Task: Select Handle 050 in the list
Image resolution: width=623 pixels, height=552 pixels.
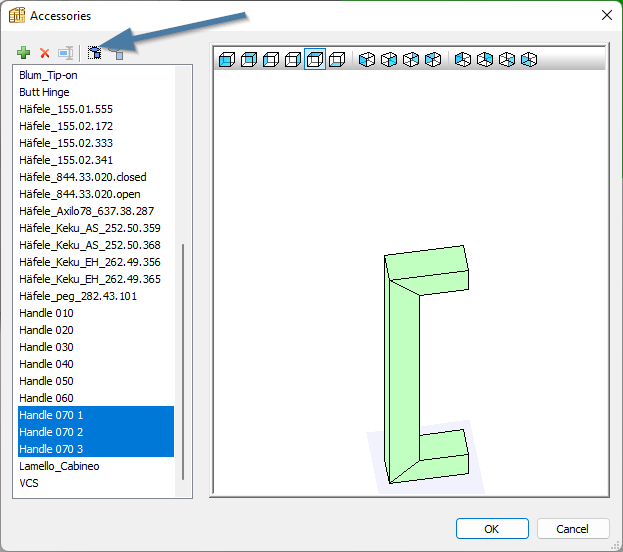Action: 96,381
